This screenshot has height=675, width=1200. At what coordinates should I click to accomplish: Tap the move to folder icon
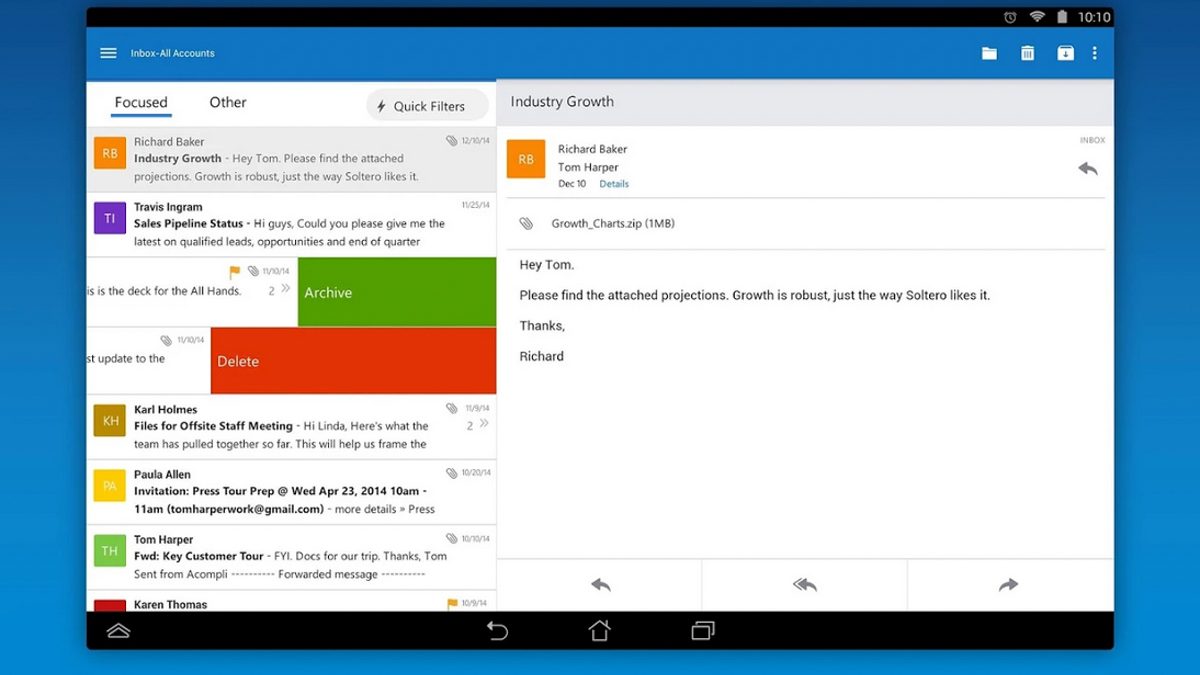[x=989, y=53]
